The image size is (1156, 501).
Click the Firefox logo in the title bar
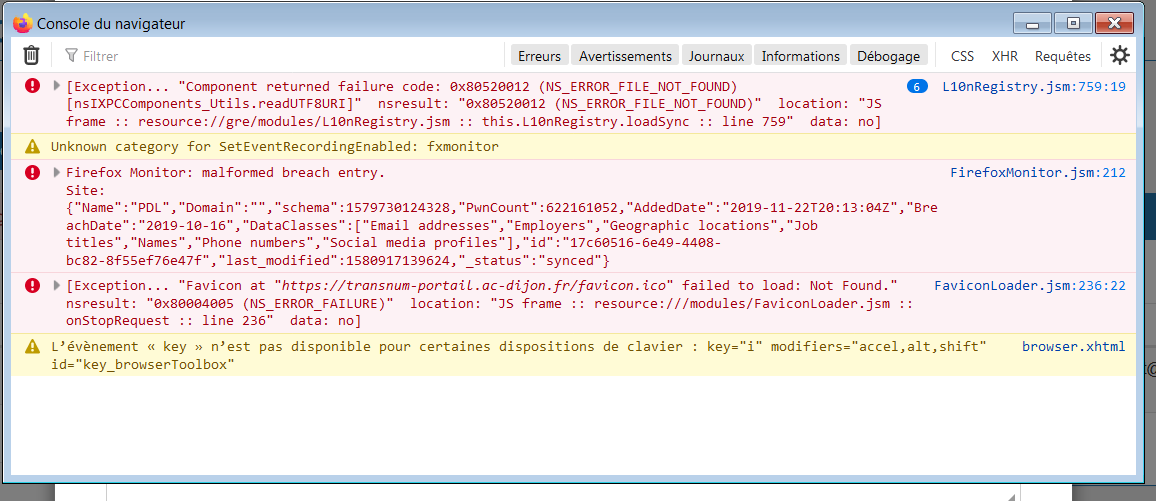(x=22, y=23)
